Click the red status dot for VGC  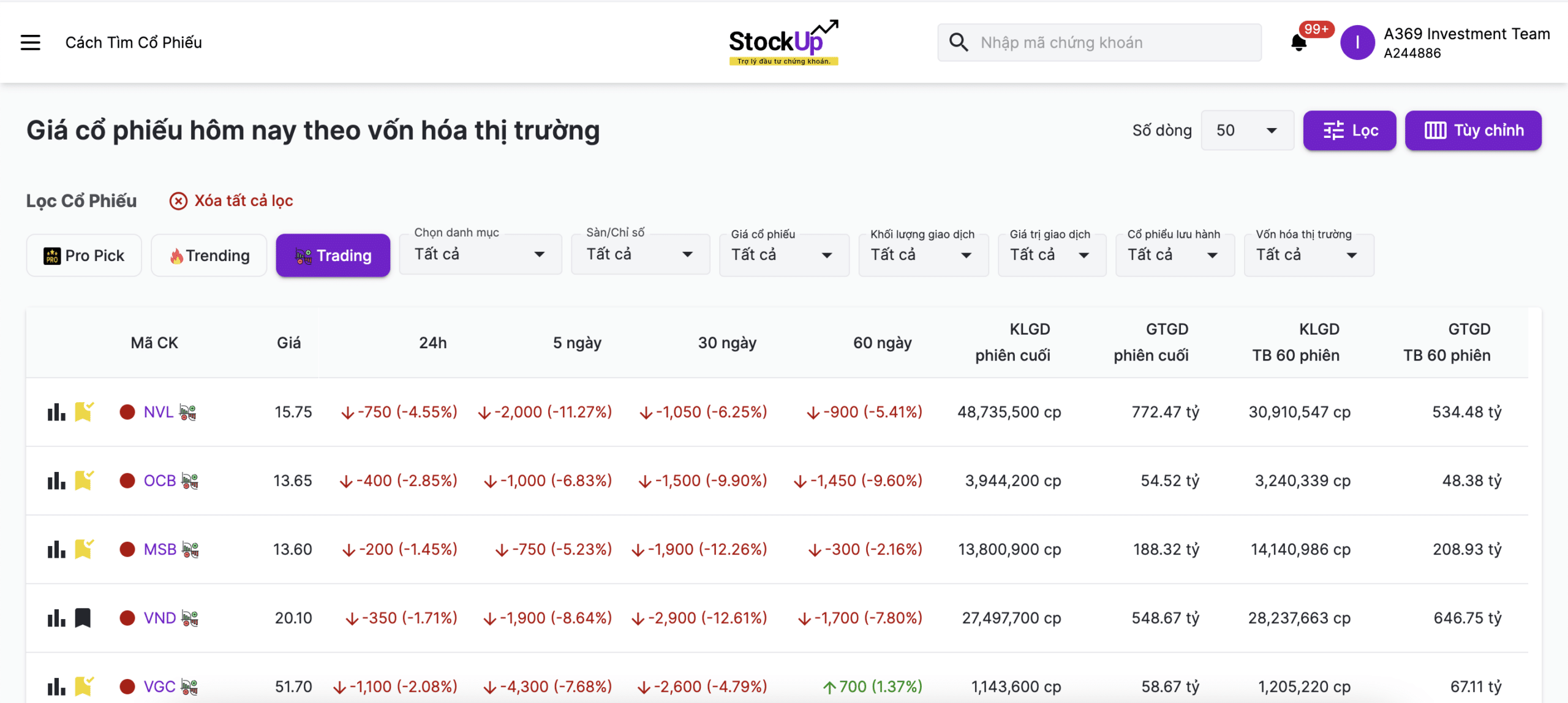(x=127, y=686)
